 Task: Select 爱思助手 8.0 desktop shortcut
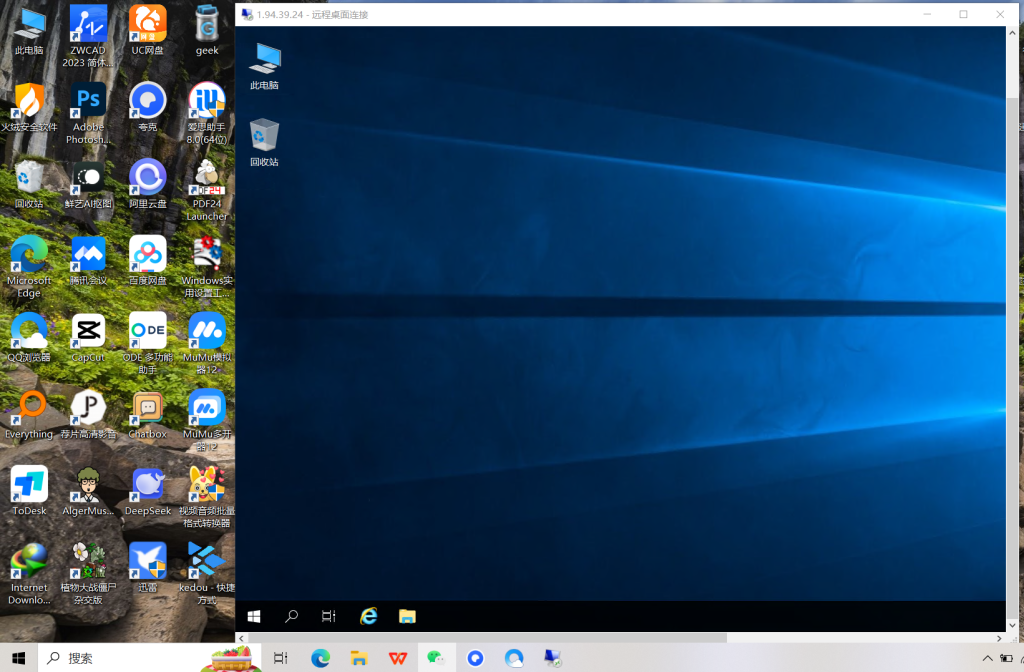tap(207, 113)
